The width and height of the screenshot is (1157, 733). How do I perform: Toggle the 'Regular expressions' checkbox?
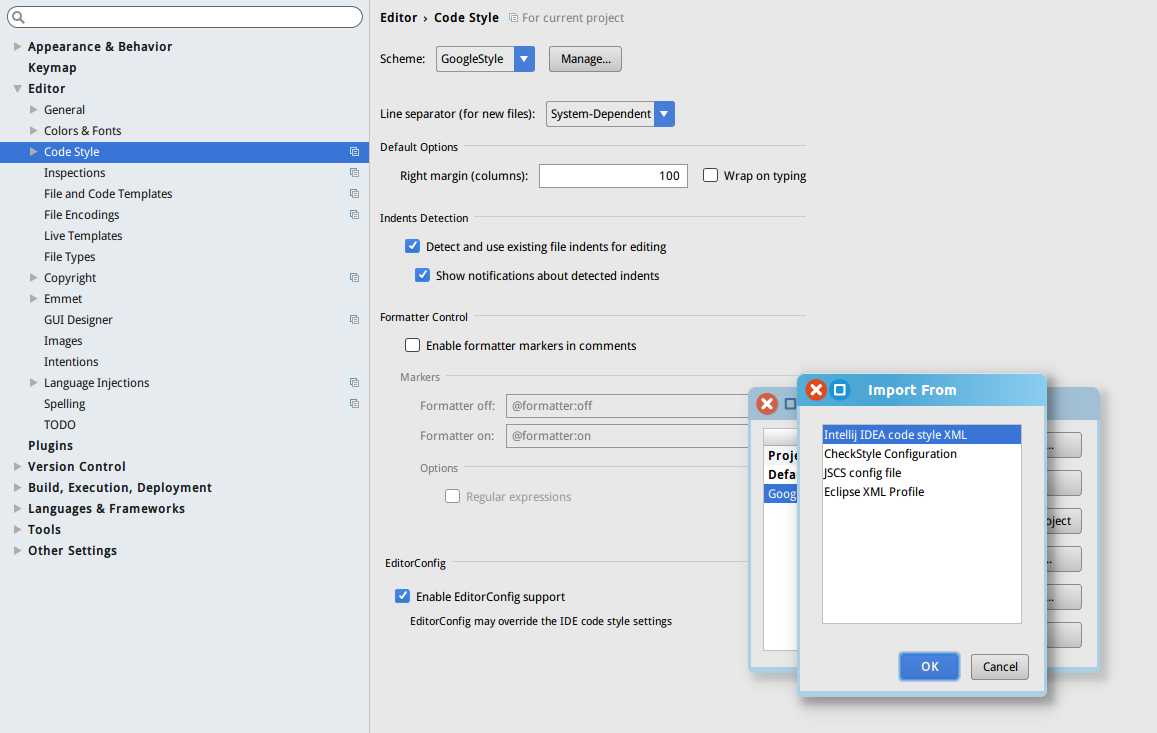[452, 496]
